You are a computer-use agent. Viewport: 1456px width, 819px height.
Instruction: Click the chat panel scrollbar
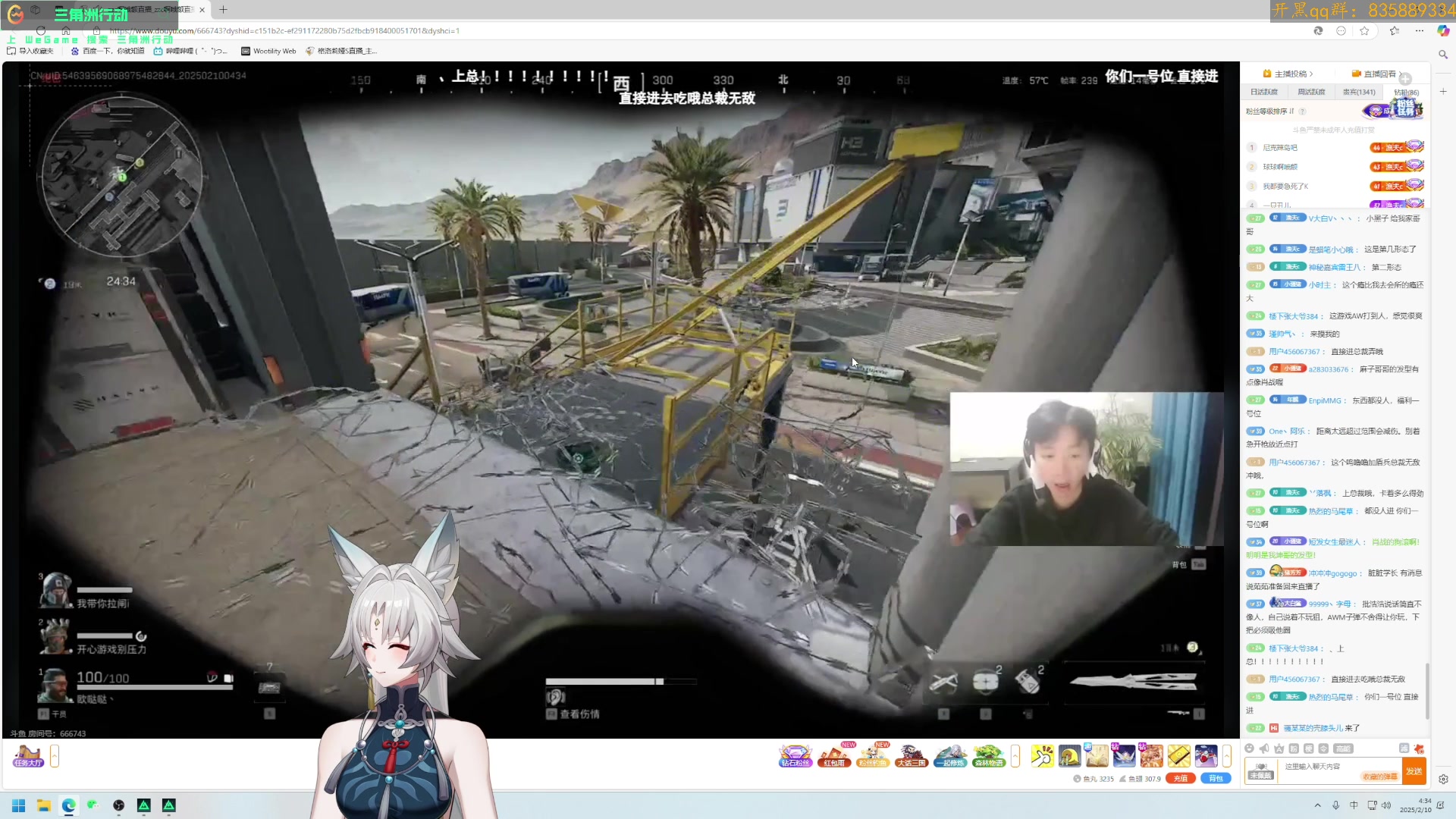tap(1428, 690)
